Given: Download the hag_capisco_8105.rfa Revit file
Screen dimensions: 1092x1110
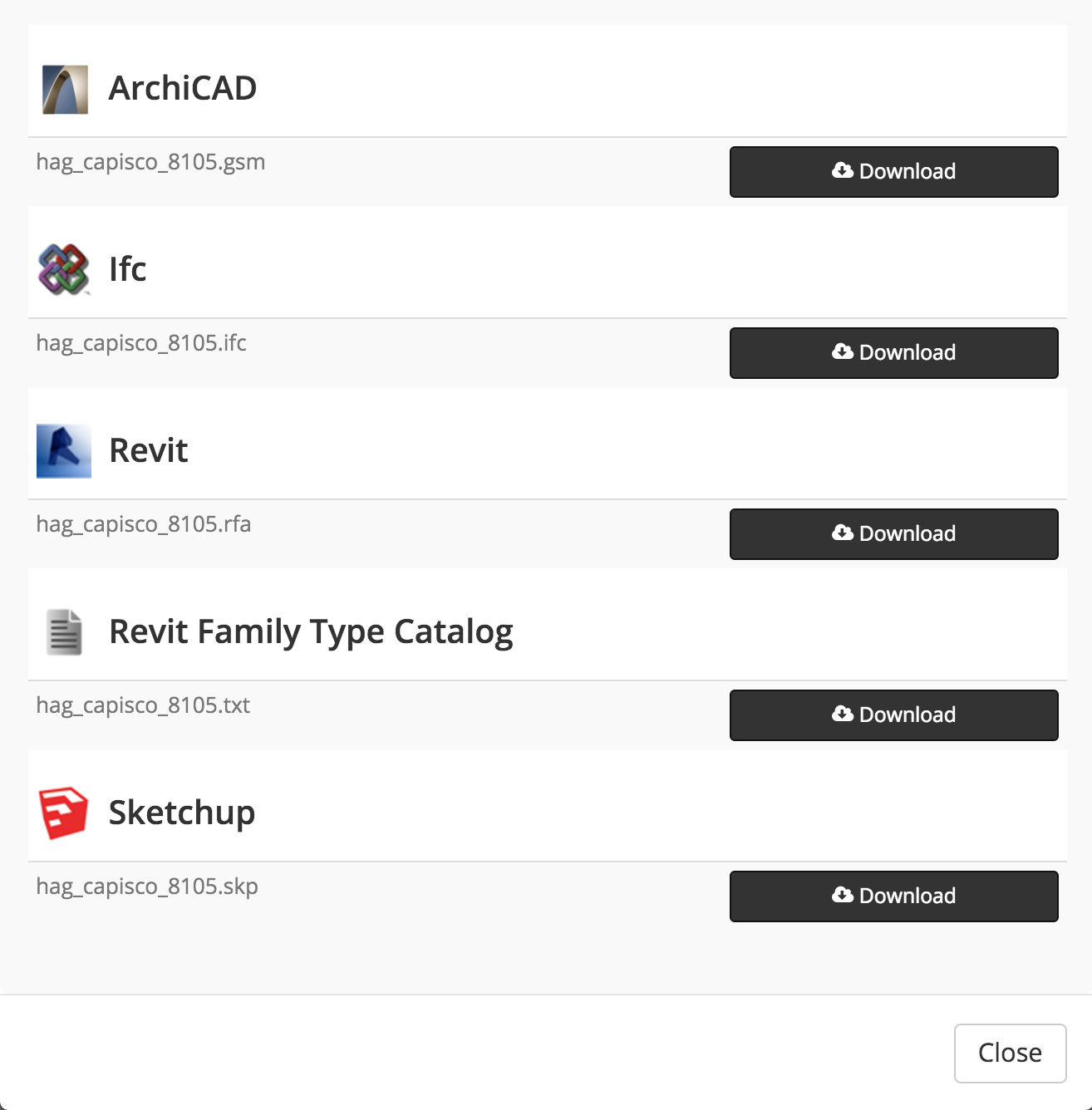Looking at the screenshot, I should (893, 534).
